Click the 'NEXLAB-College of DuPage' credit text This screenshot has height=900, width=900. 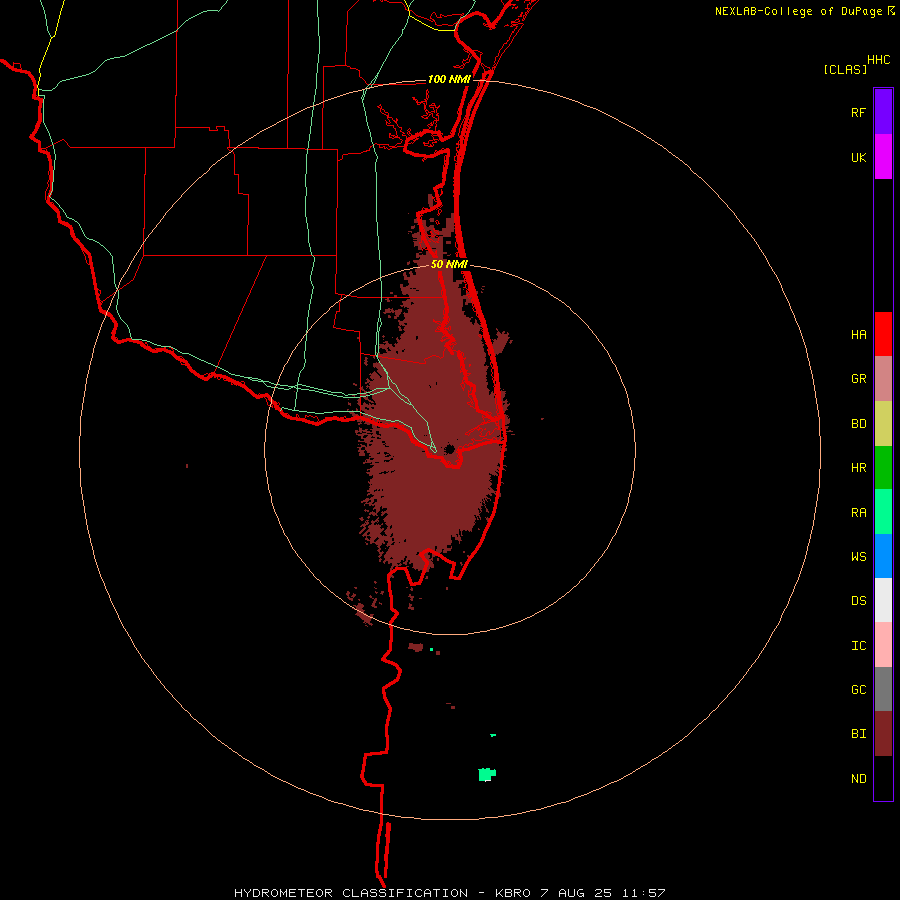798,11
